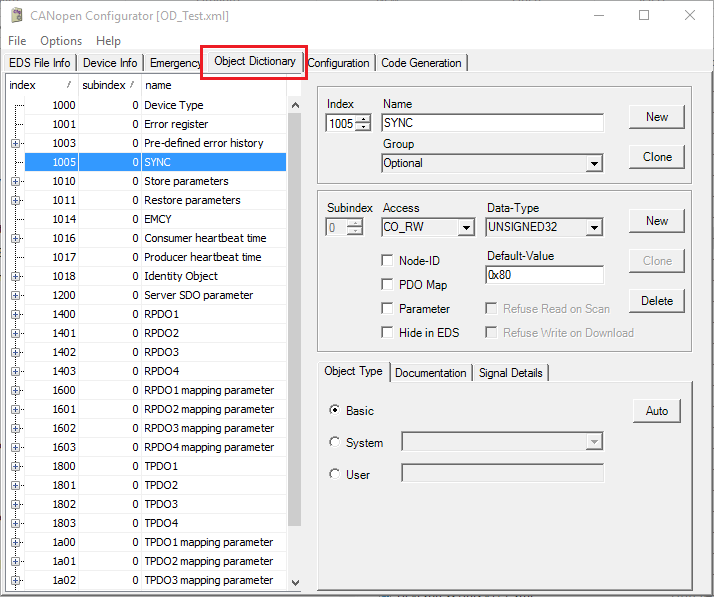Select the Object Dictionary tab

click(x=255, y=61)
